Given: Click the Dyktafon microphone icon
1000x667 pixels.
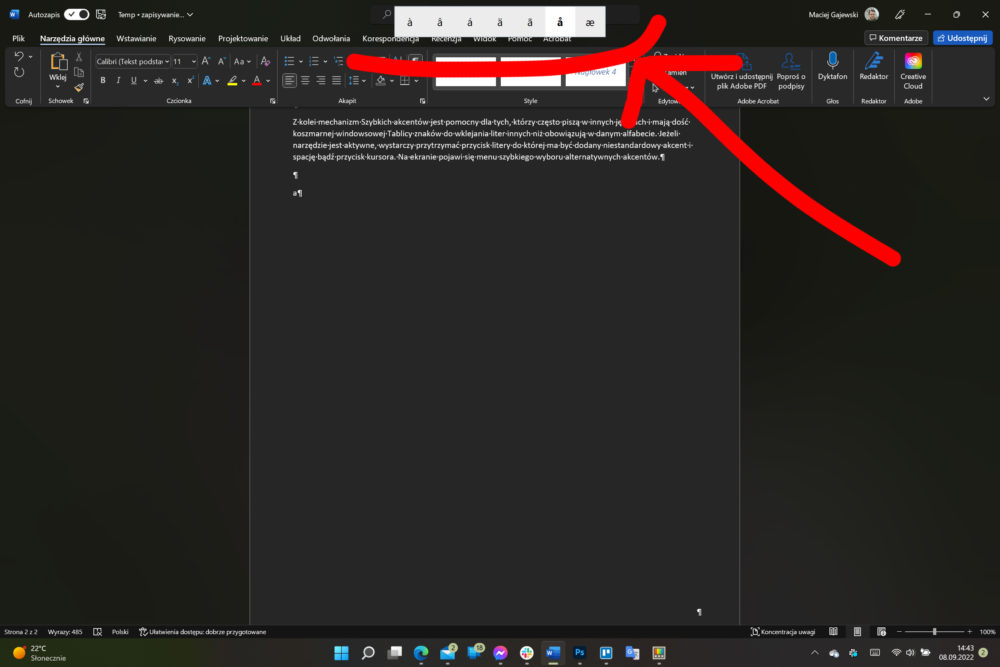Looking at the screenshot, I should [832, 61].
